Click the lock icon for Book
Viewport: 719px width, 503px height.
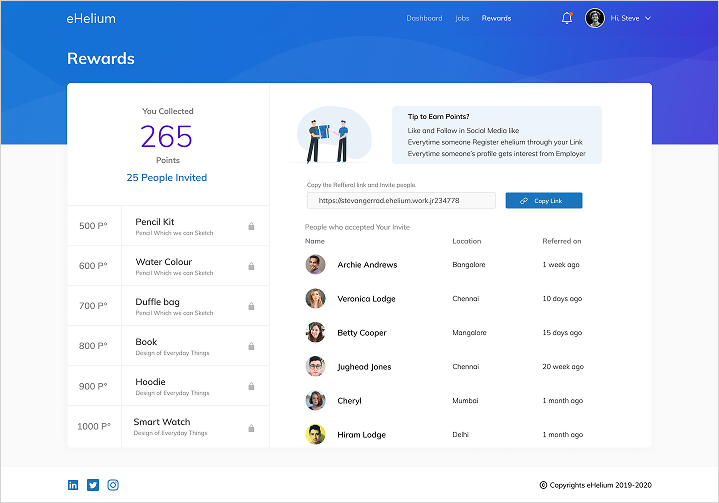tap(251, 346)
